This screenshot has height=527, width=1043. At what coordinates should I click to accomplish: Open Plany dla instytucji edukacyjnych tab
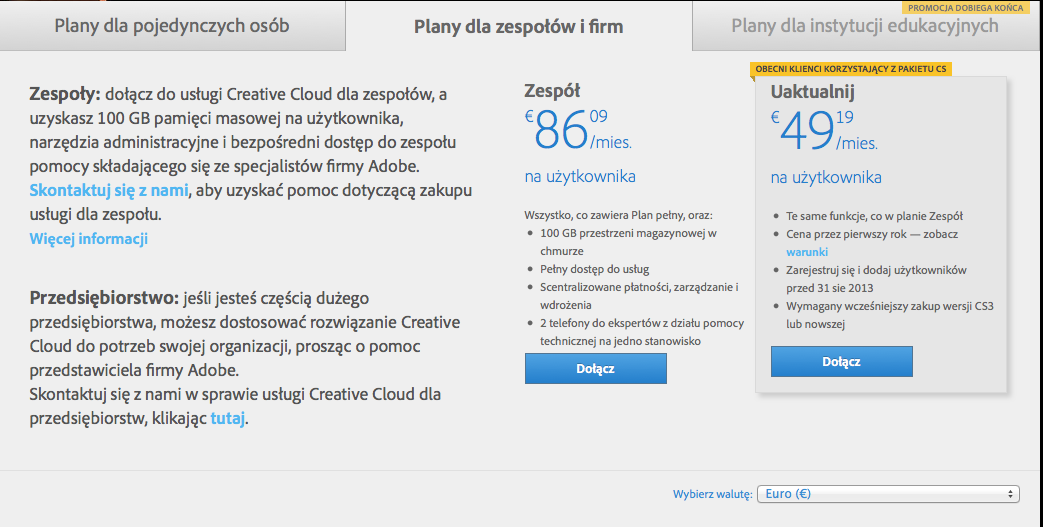[x=865, y=26]
